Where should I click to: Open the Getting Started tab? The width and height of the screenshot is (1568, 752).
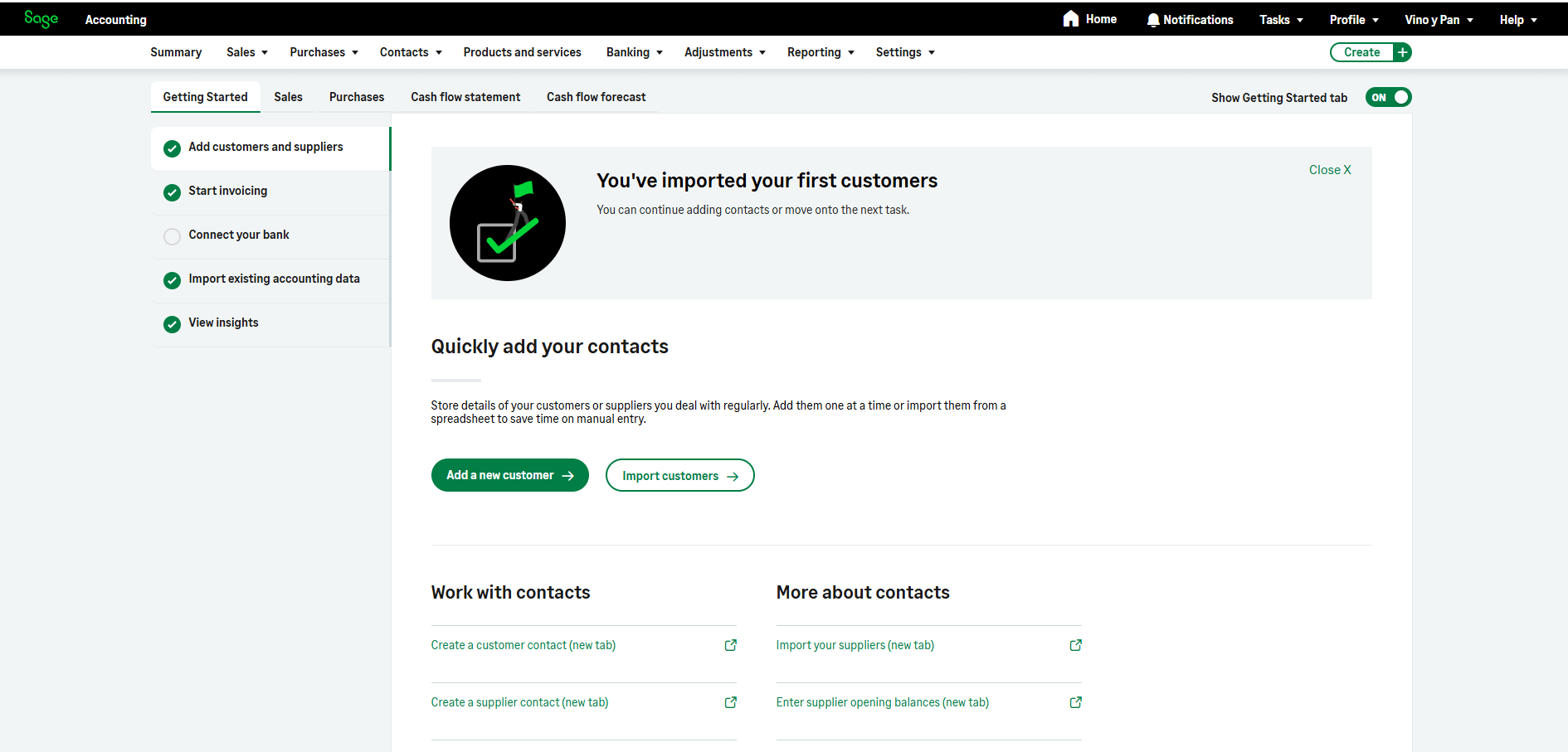click(205, 97)
